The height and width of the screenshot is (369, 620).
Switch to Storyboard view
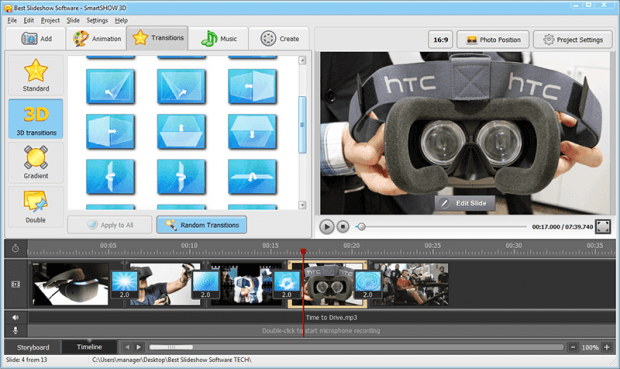[x=33, y=347]
